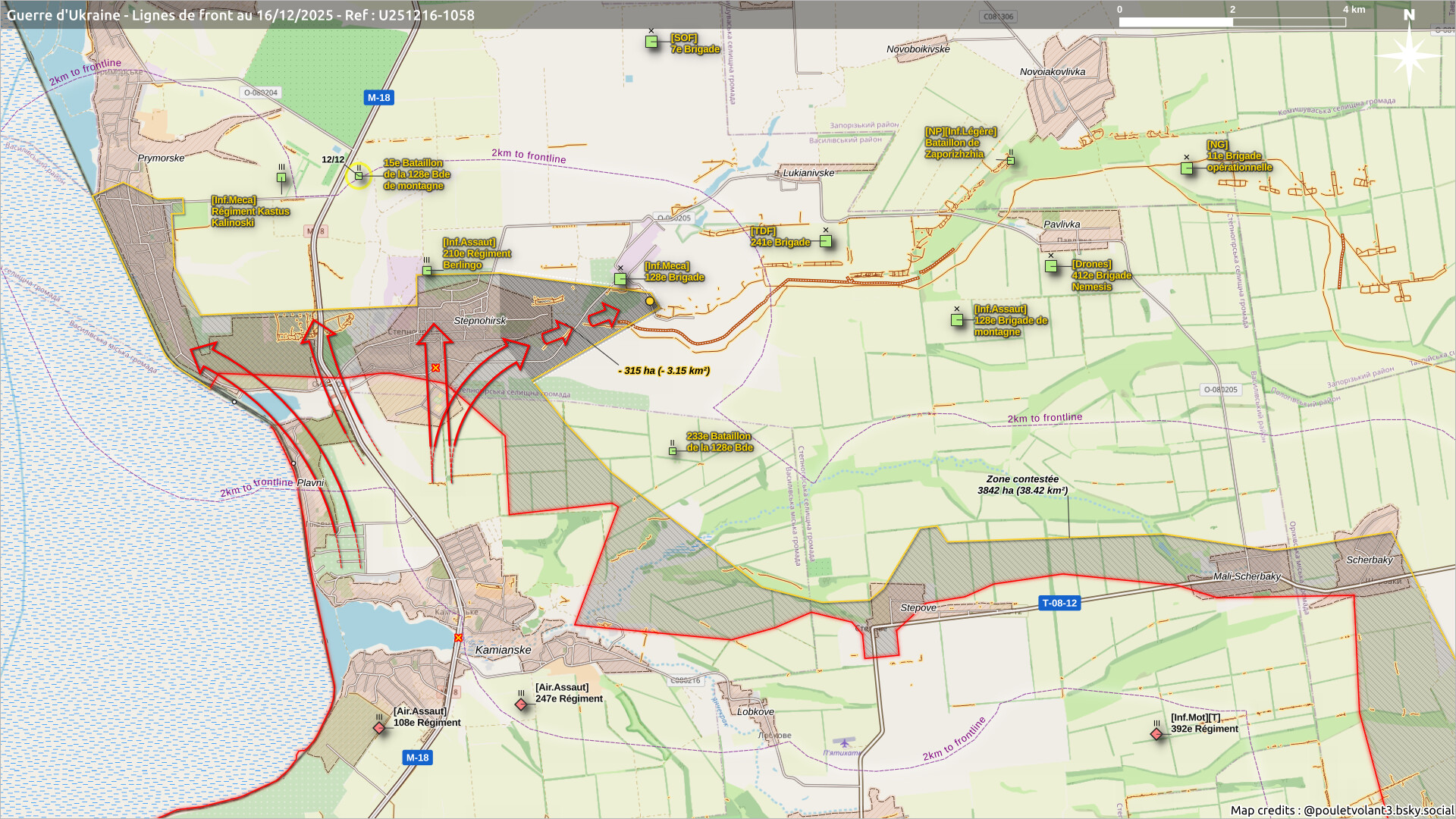Click the Zone contestée 3842 ha label
The height and width of the screenshot is (819, 1456).
click(1022, 485)
